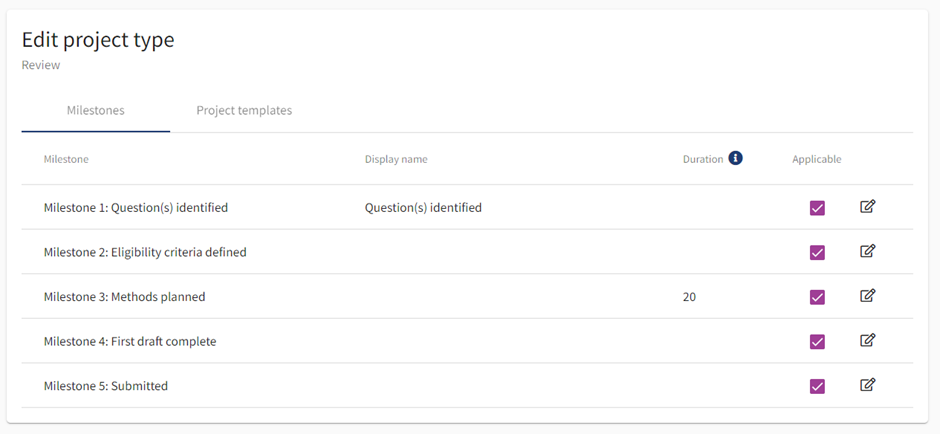The image size is (940, 434).
Task: Toggle Applicable checkbox for Milestone 2
Action: [817, 252]
